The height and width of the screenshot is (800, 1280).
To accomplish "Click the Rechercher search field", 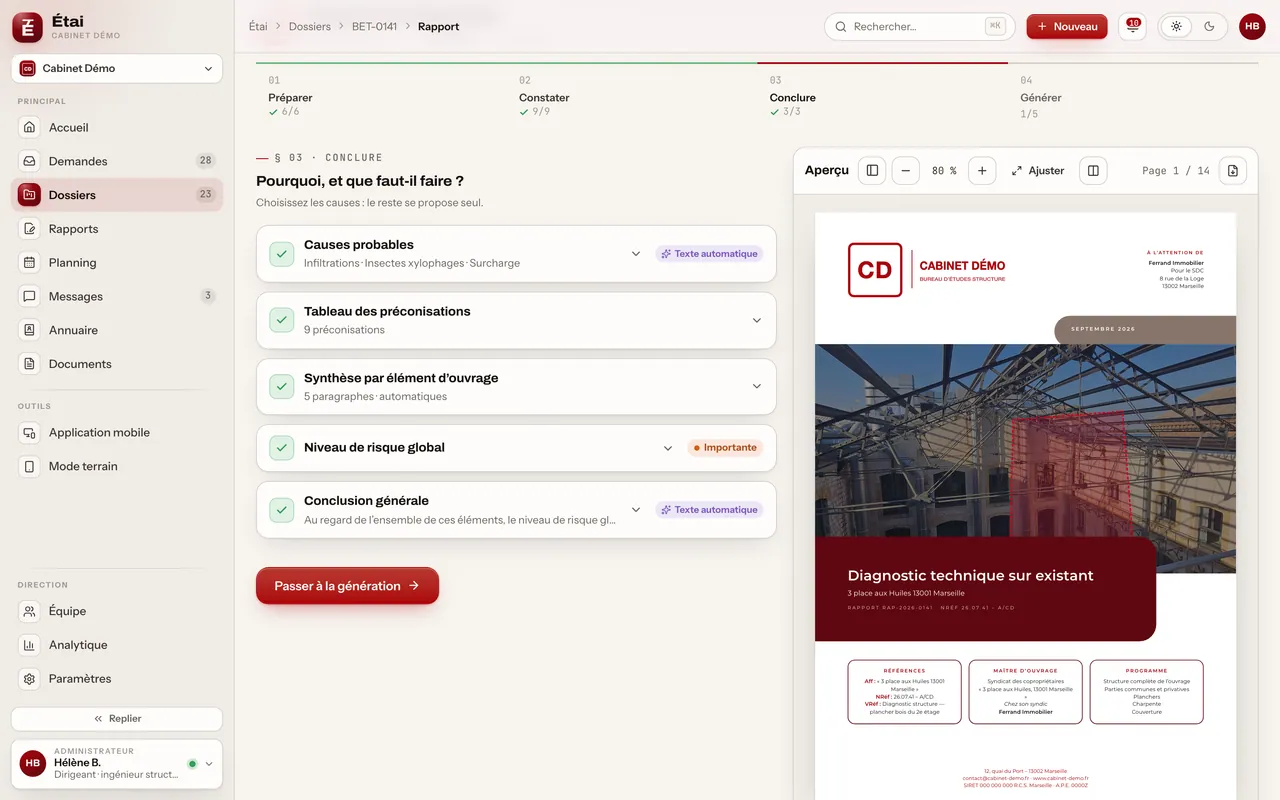I will 920,26.
